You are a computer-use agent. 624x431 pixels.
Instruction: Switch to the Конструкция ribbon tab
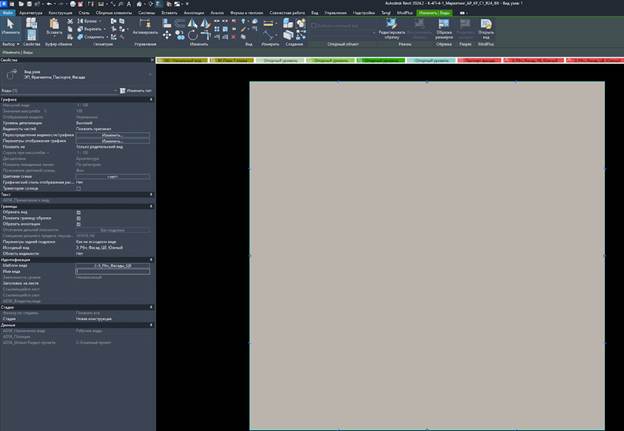pyautogui.click(x=60, y=13)
